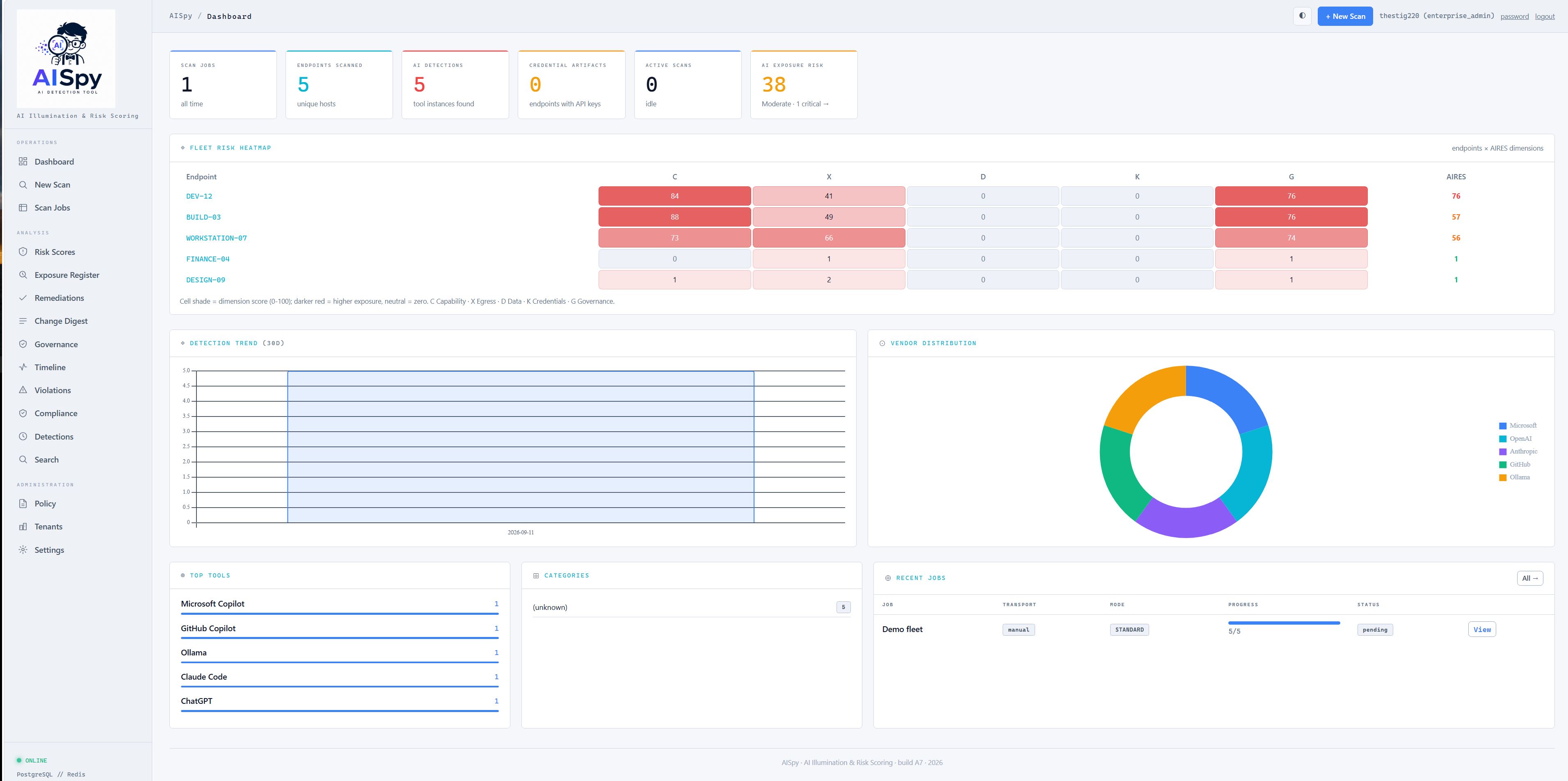Open the Timeline menu item
1568x781 pixels.
(50, 367)
